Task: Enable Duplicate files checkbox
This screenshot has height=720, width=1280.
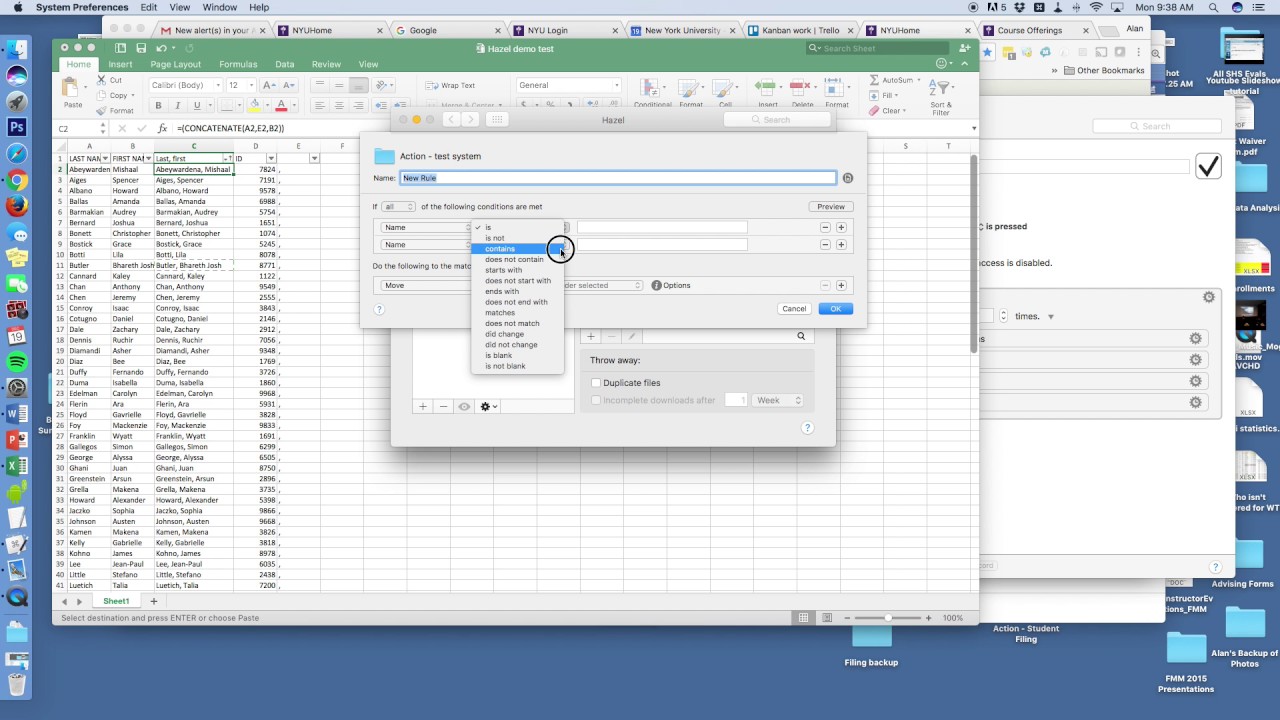Action: click(596, 383)
